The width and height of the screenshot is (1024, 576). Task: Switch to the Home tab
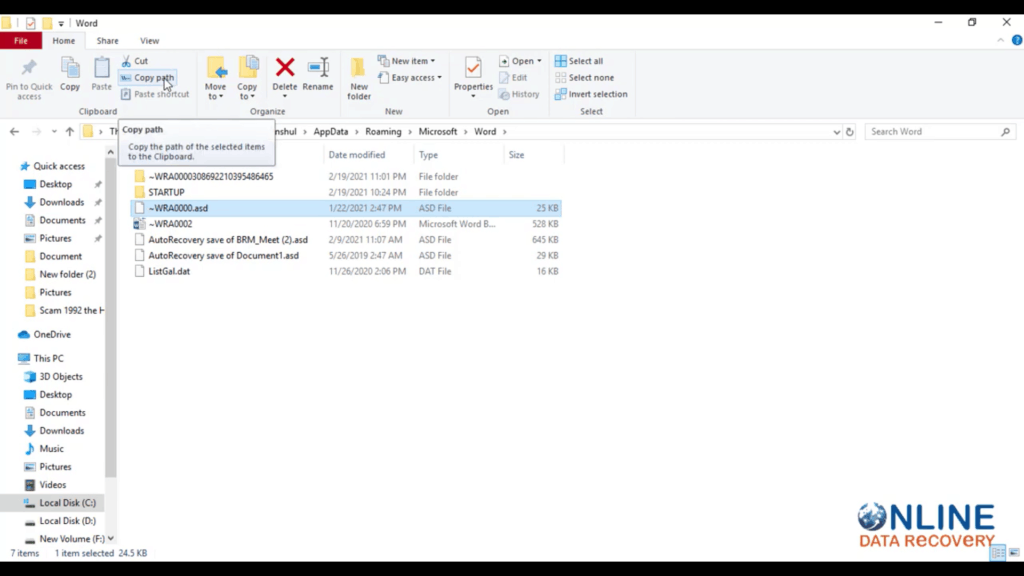(63, 40)
